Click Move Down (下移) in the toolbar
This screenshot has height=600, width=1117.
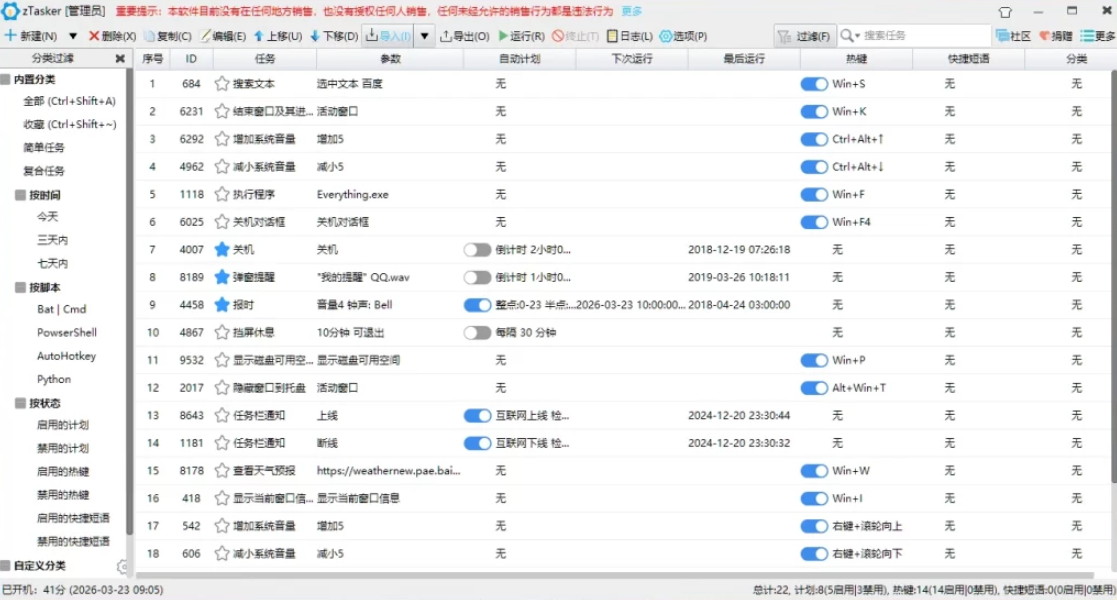pos(333,36)
